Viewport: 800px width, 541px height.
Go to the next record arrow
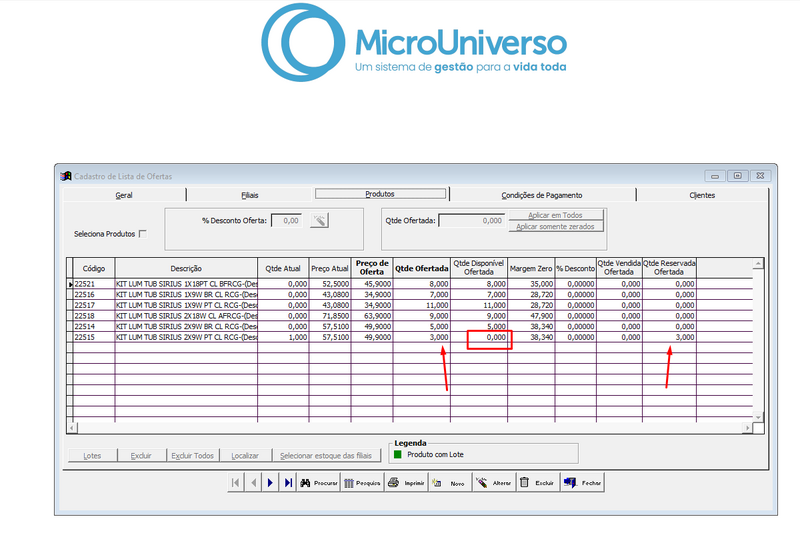point(270,482)
